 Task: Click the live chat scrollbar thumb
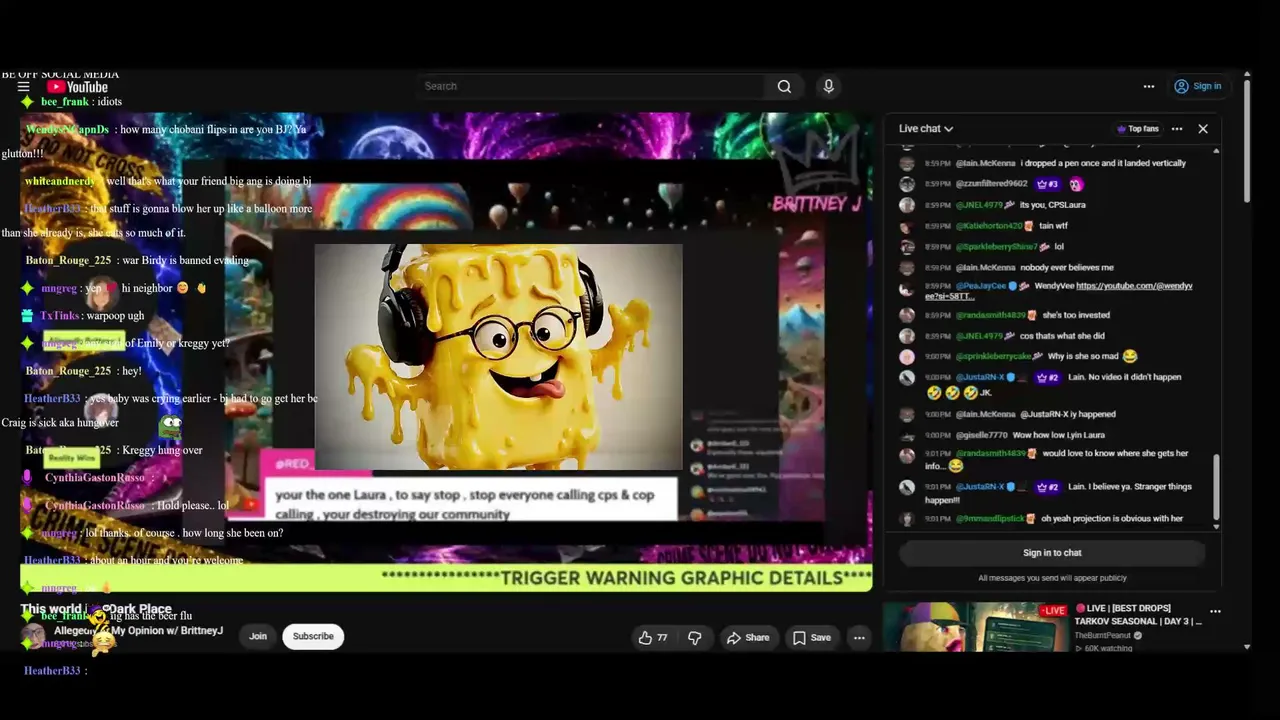click(x=1216, y=487)
